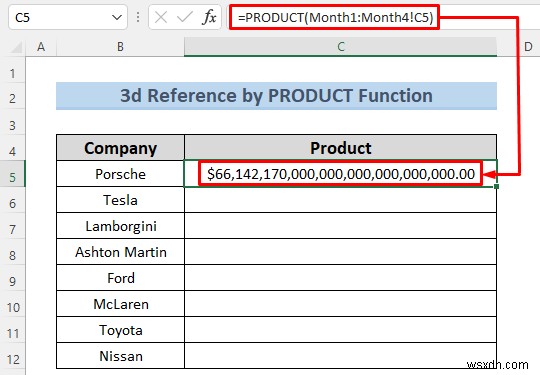
Task: Click the Product header cell
Action: pyautogui.click(x=341, y=148)
